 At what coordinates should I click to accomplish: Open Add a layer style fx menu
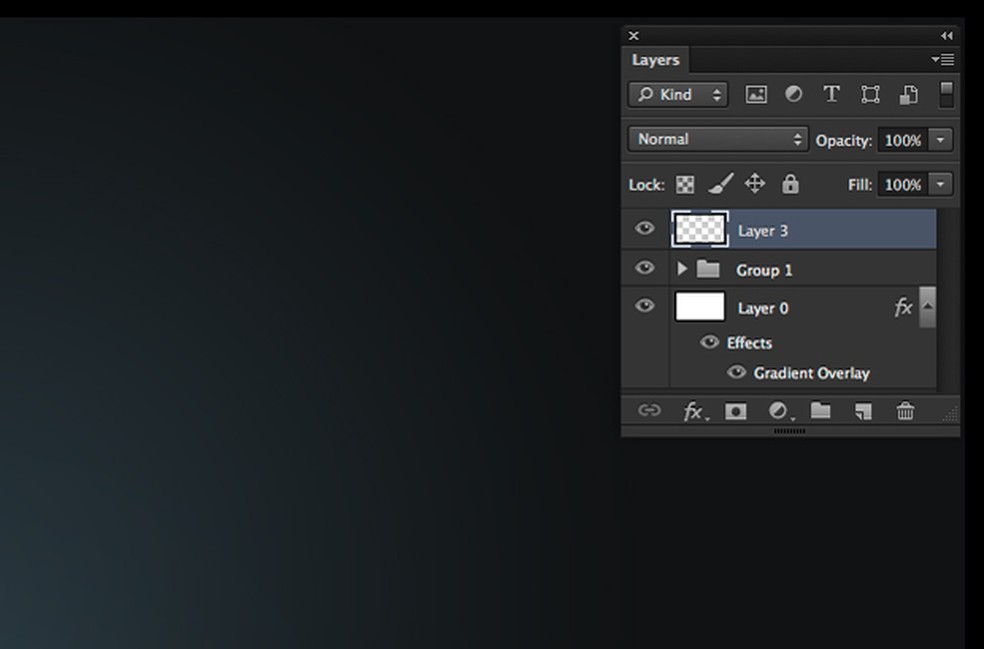(x=695, y=412)
